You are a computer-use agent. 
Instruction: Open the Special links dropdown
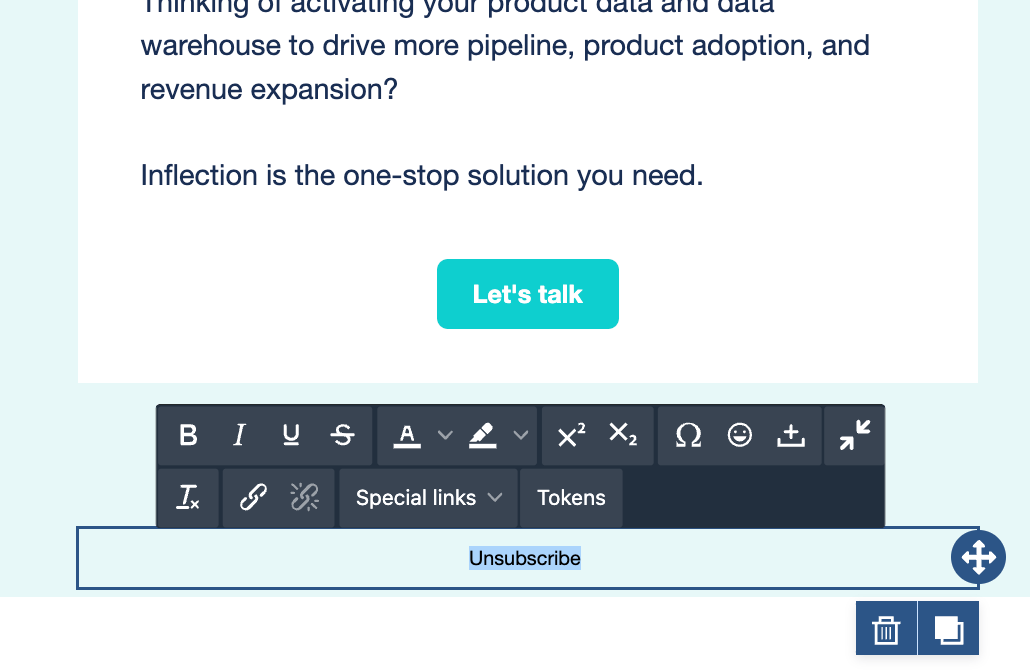[x=429, y=497]
